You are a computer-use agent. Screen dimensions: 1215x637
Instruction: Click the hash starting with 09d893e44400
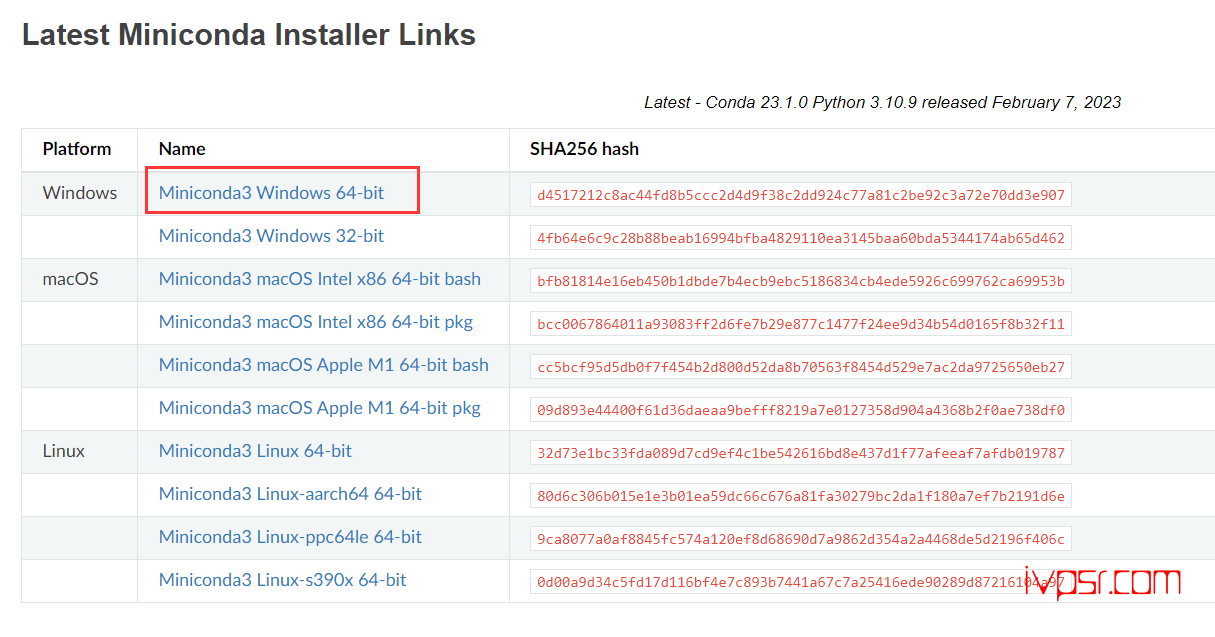[x=801, y=410]
